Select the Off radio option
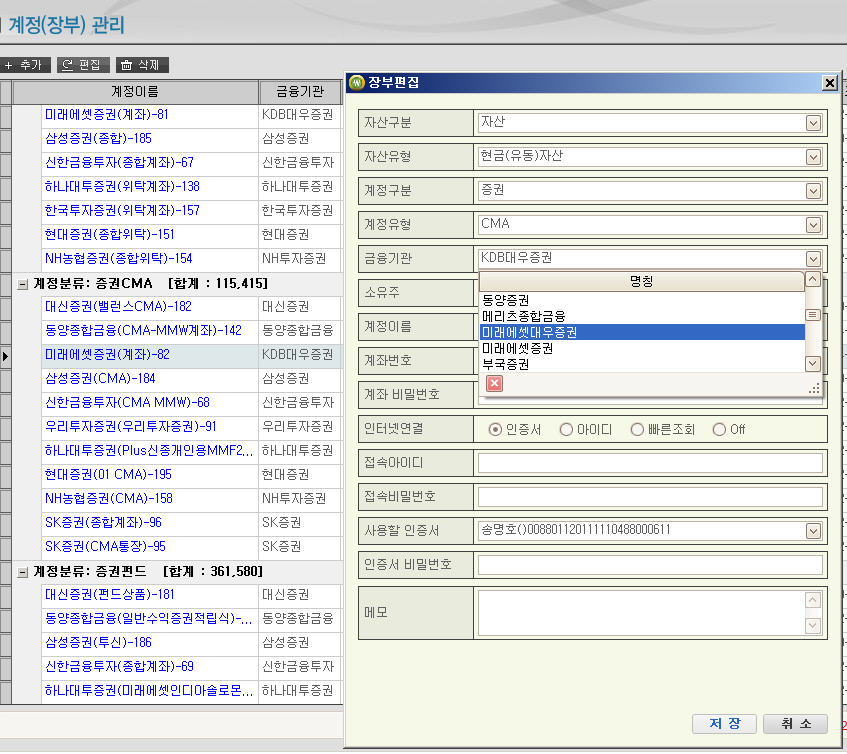847x754 pixels. point(719,429)
